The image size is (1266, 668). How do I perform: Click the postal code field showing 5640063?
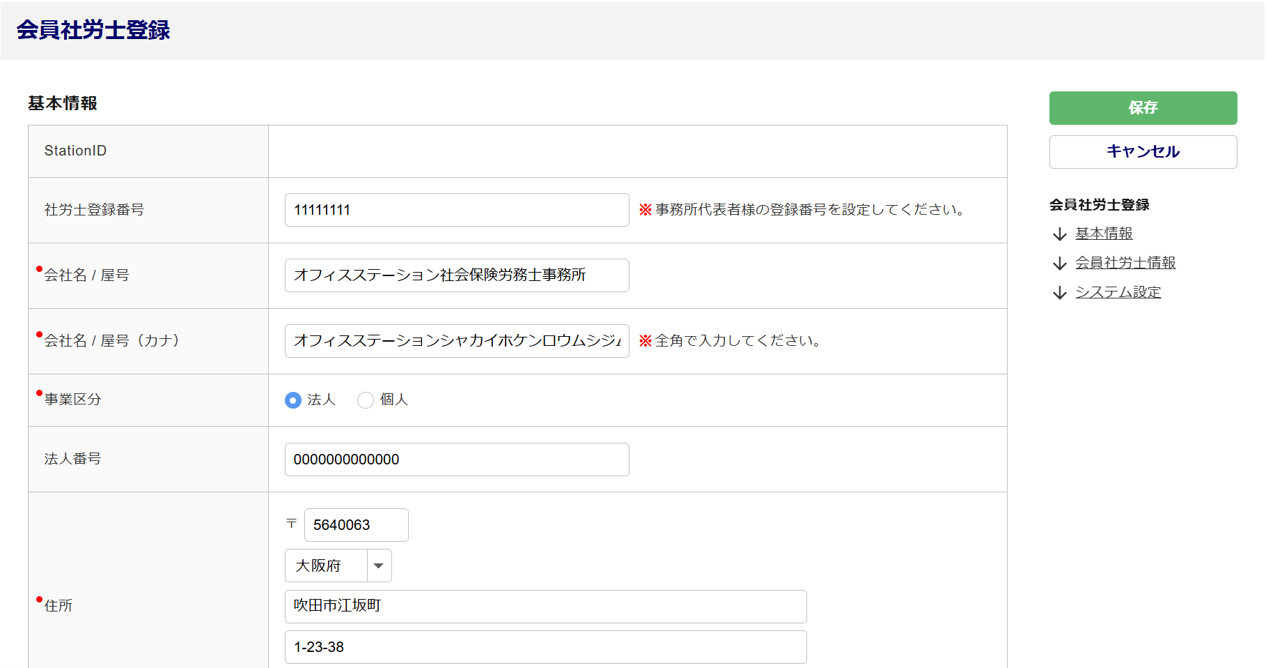click(356, 525)
